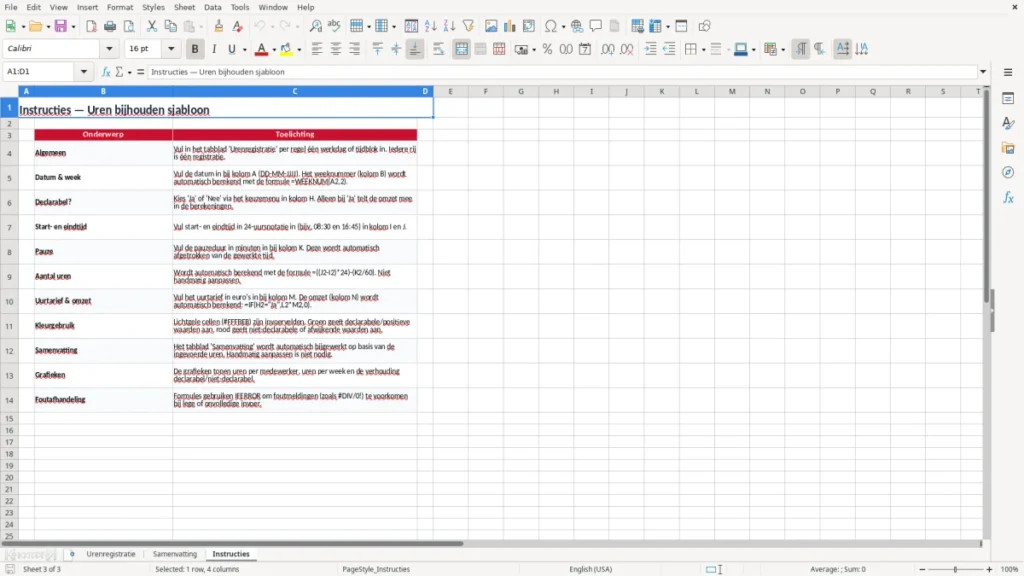Open sidebar Functions fx icon

click(1008, 197)
